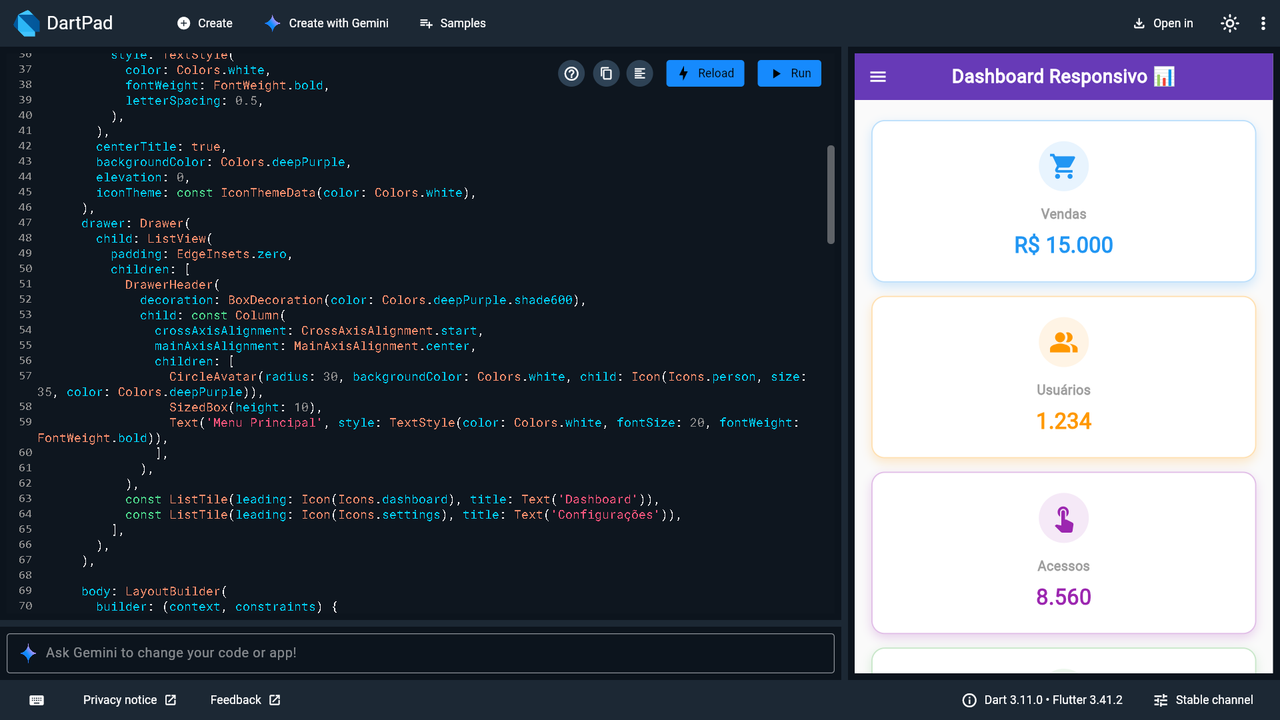
Task: Click Create with Gemini button
Action: tap(327, 23)
